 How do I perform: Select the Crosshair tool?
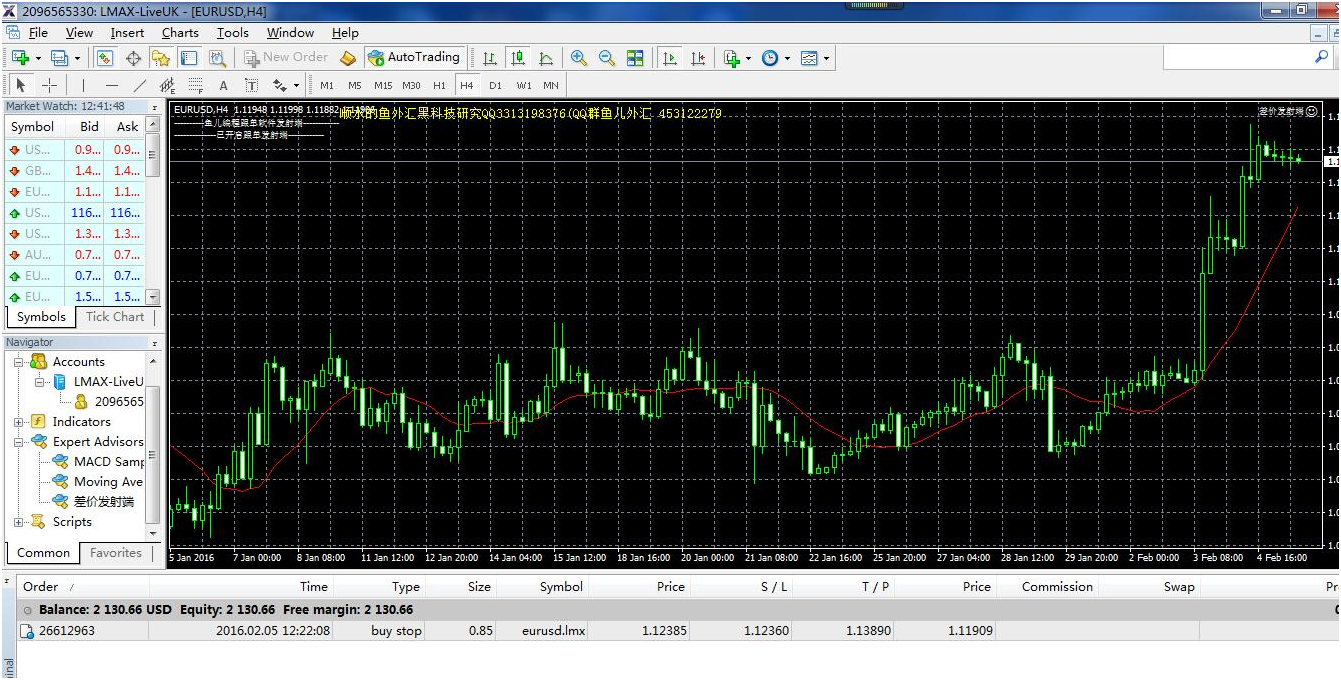tap(49, 85)
